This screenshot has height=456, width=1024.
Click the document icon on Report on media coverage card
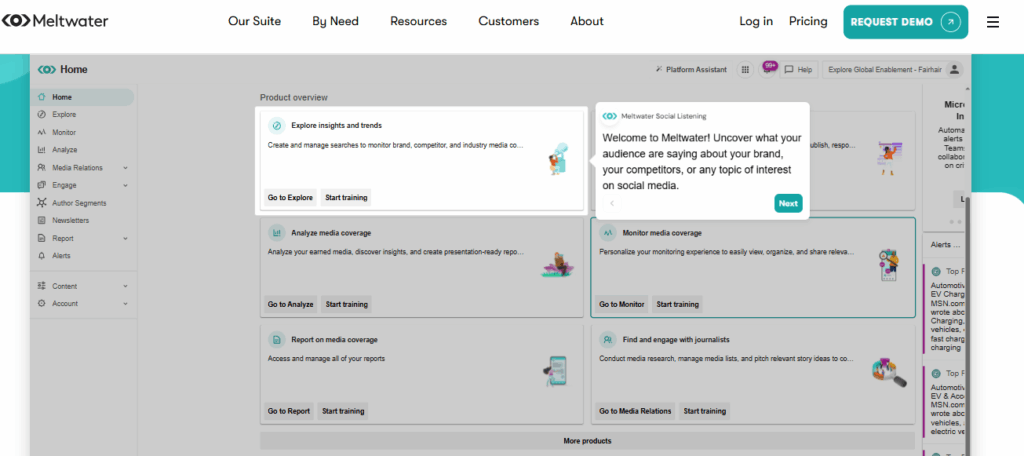(277, 340)
